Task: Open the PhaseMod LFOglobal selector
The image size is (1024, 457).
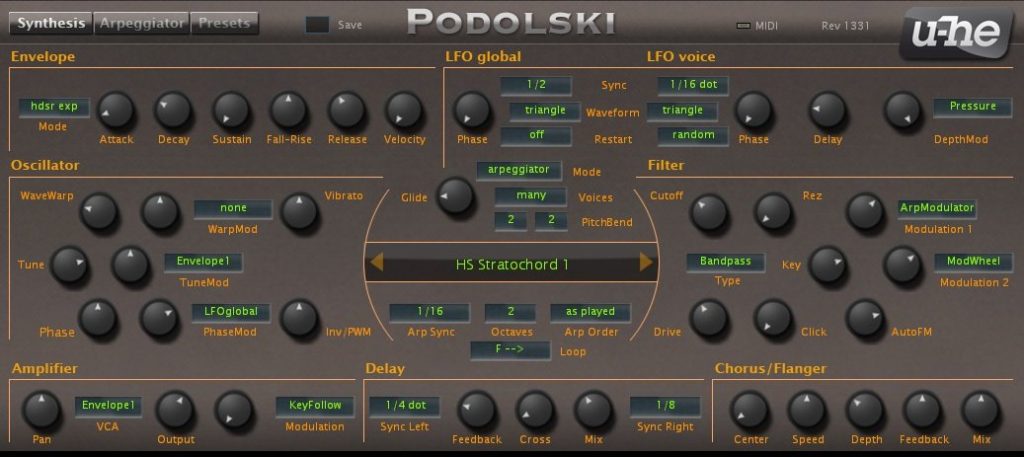Action: (x=231, y=312)
